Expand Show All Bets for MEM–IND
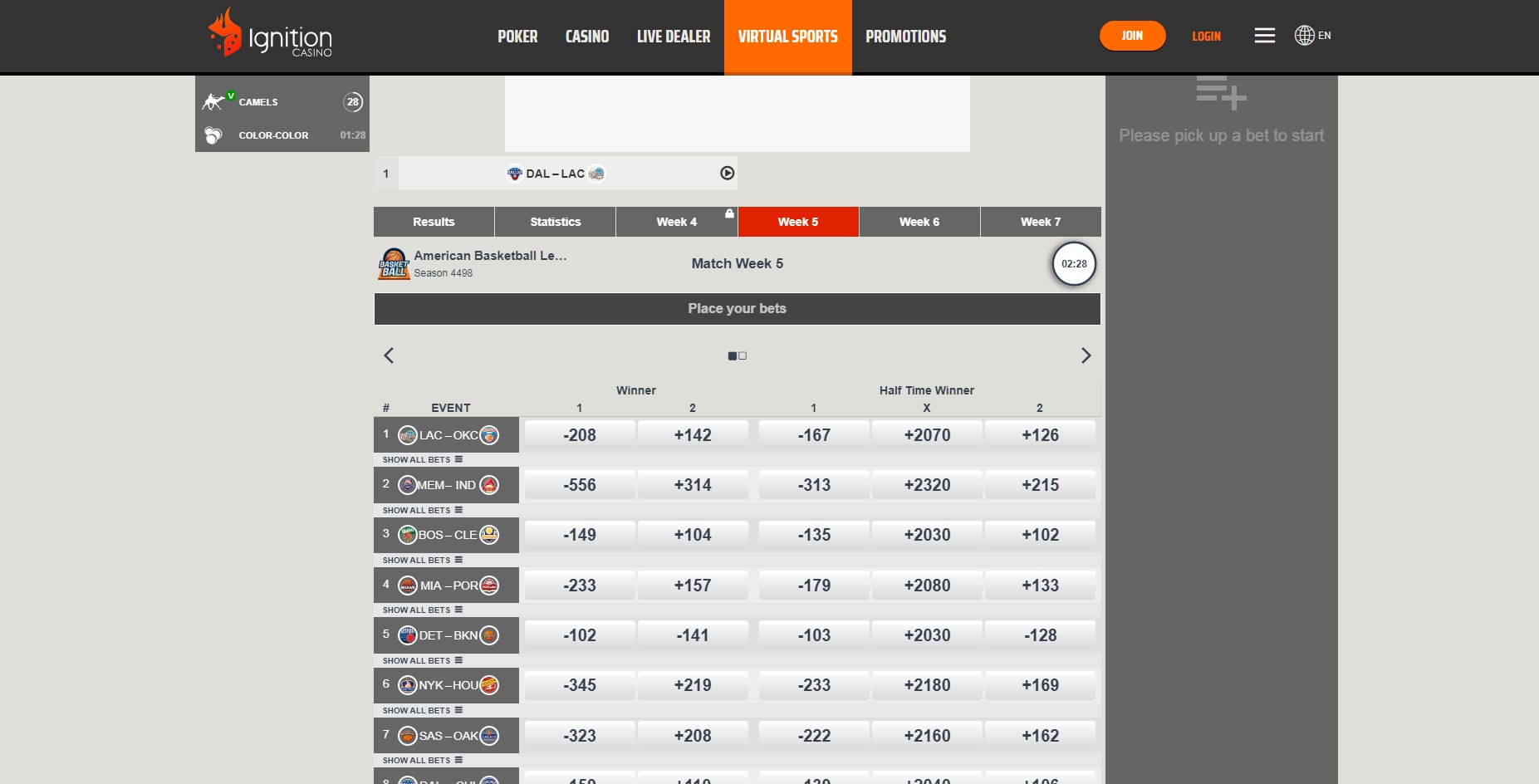Image resolution: width=1539 pixels, height=784 pixels. coord(422,510)
